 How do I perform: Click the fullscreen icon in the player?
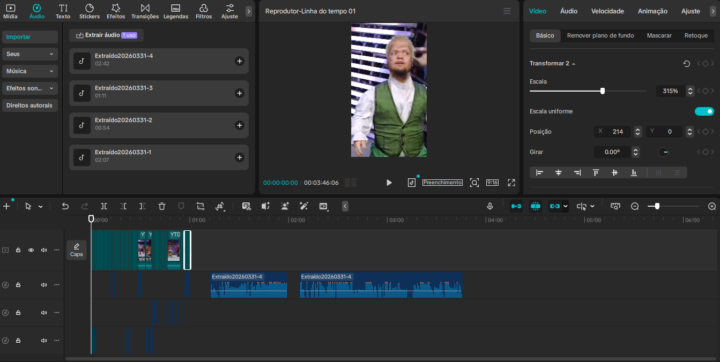coord(511,182)
